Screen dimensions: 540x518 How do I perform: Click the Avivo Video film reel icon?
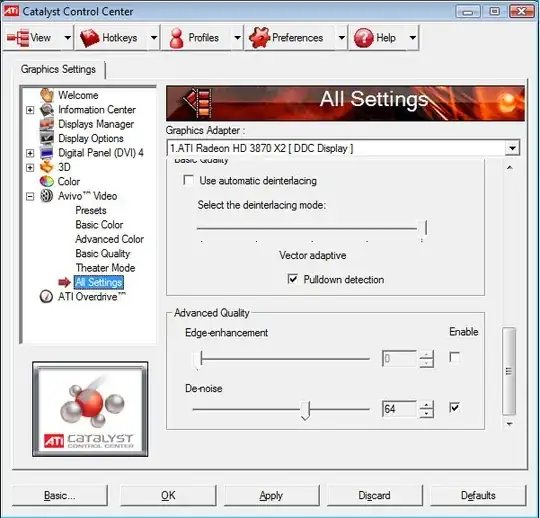click(46, 196)
